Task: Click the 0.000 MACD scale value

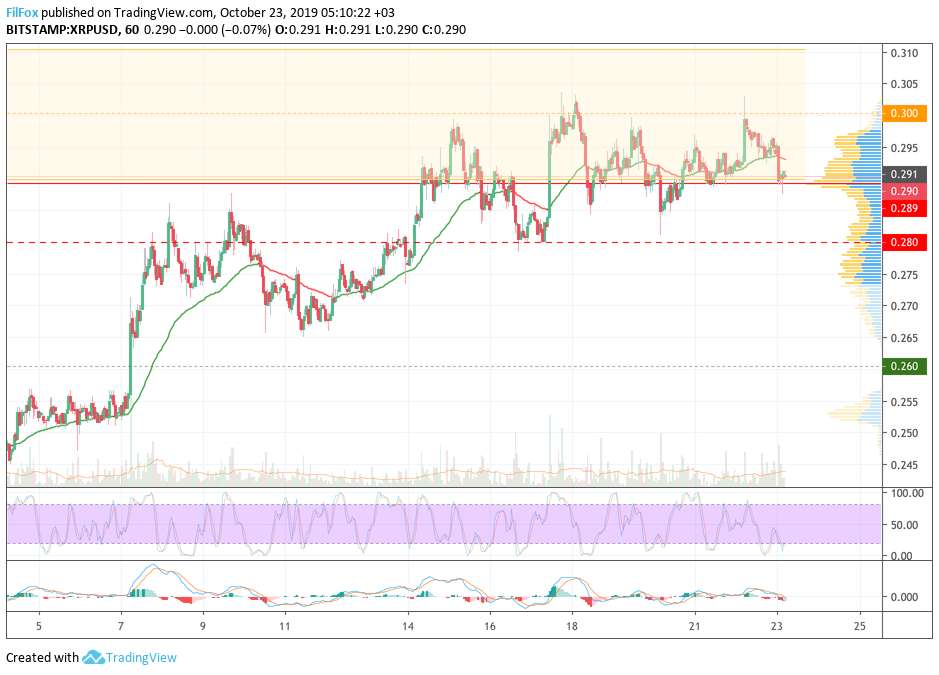Action: pyautogui.click(x=904, y=597)
